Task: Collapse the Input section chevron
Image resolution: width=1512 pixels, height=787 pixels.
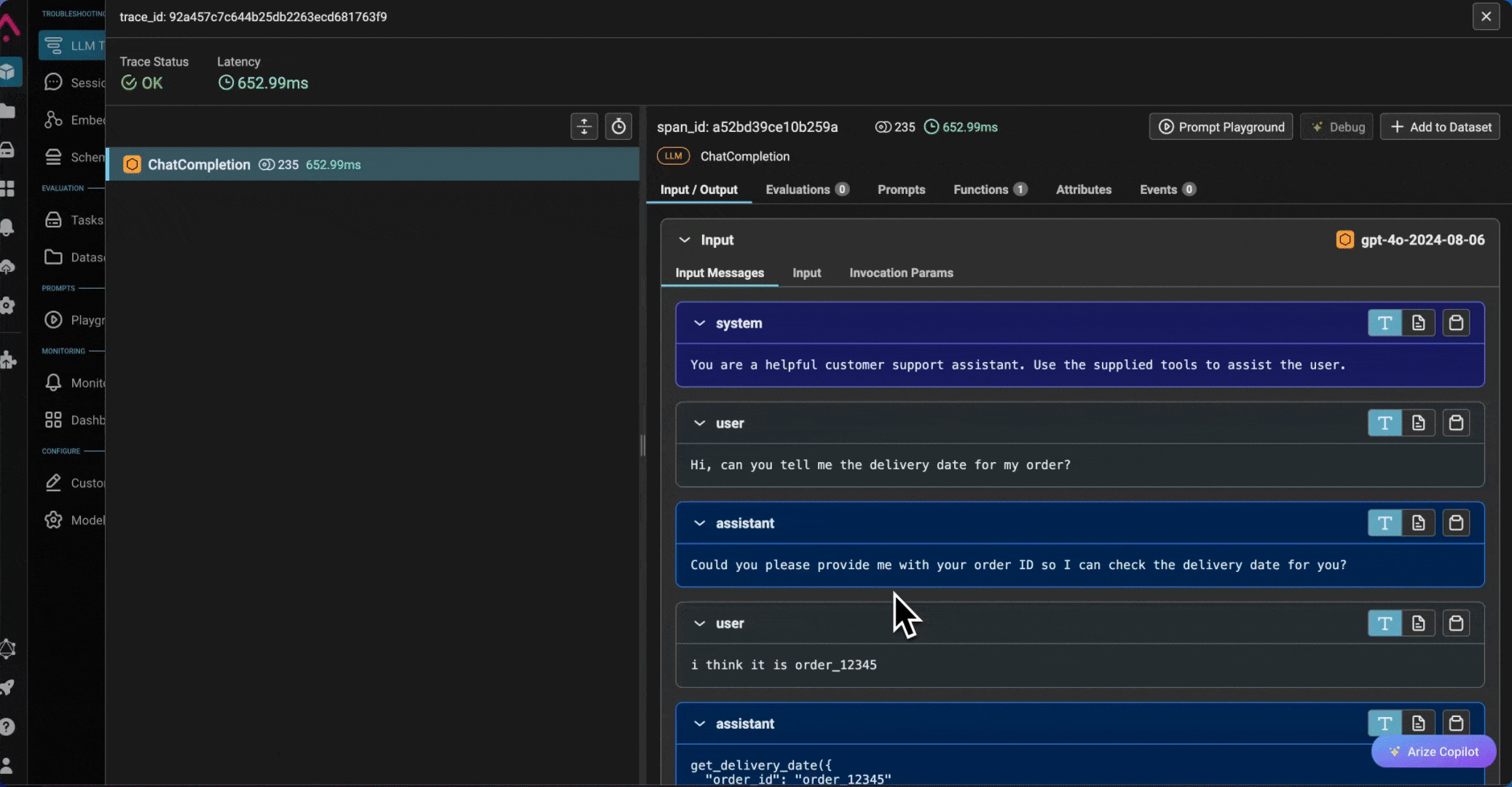Action: [x=684, y=240]
